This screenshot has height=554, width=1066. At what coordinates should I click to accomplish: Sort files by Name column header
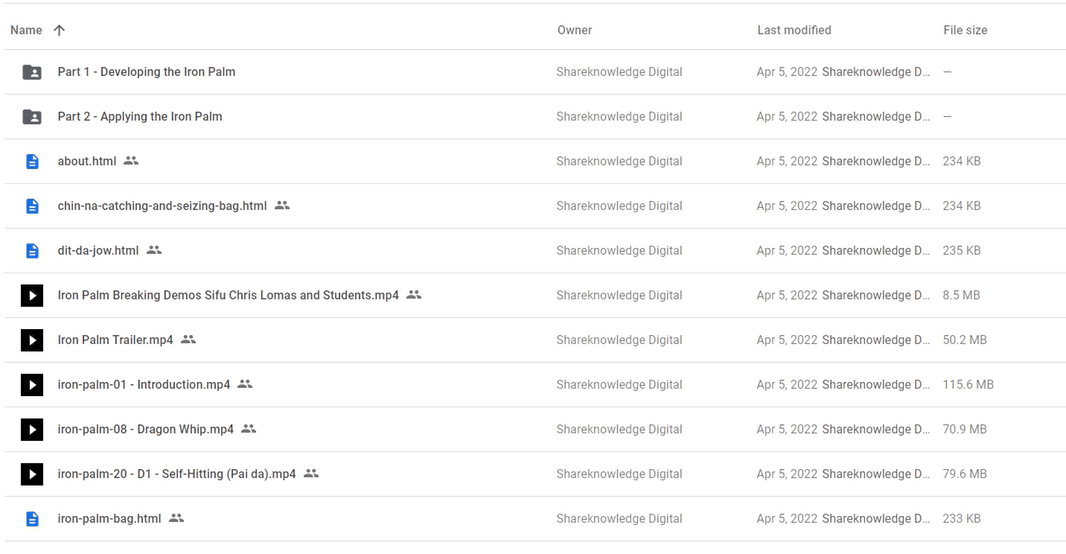[26, 30]
